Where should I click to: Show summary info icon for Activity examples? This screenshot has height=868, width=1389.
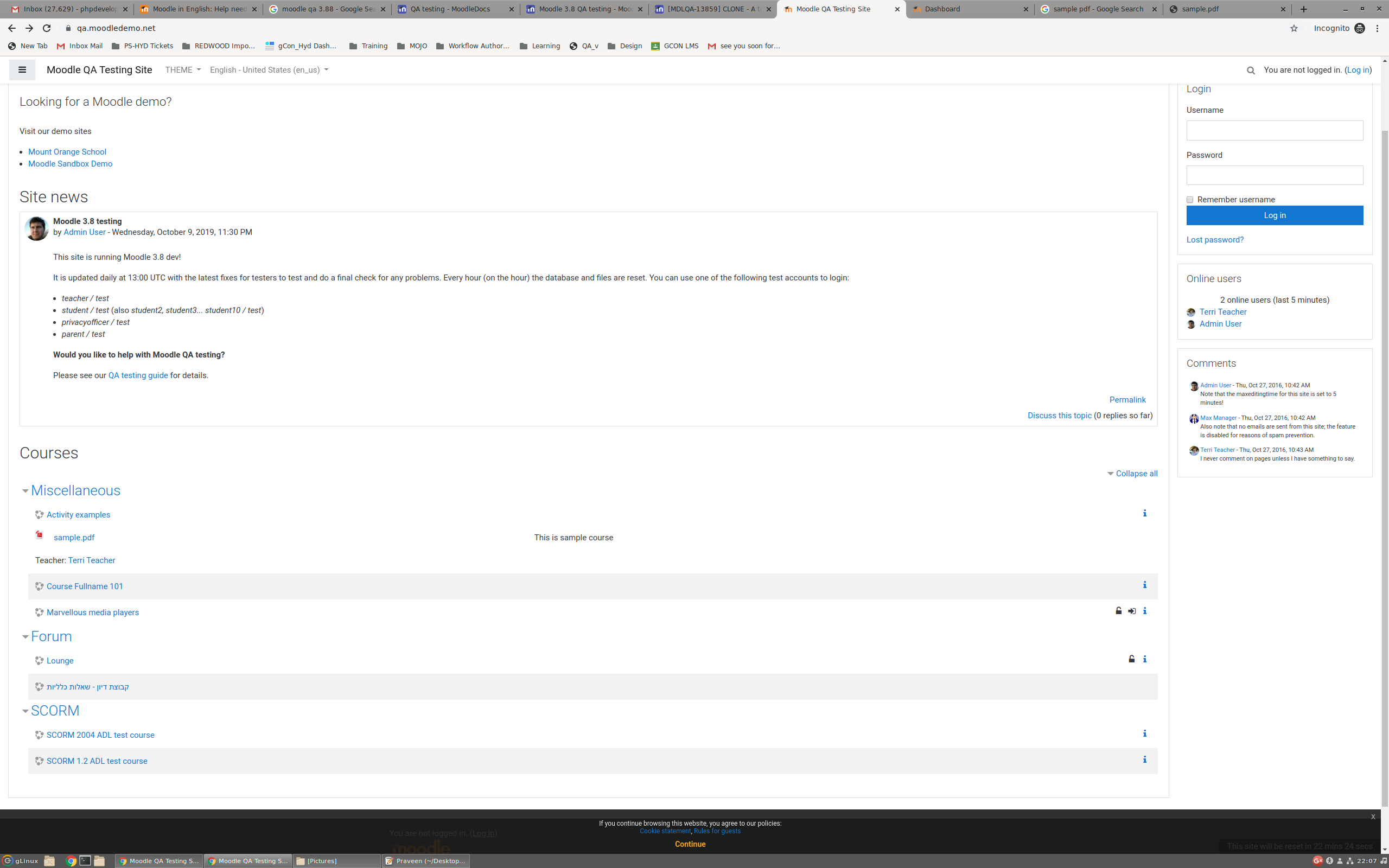[x=1144, y=513]
